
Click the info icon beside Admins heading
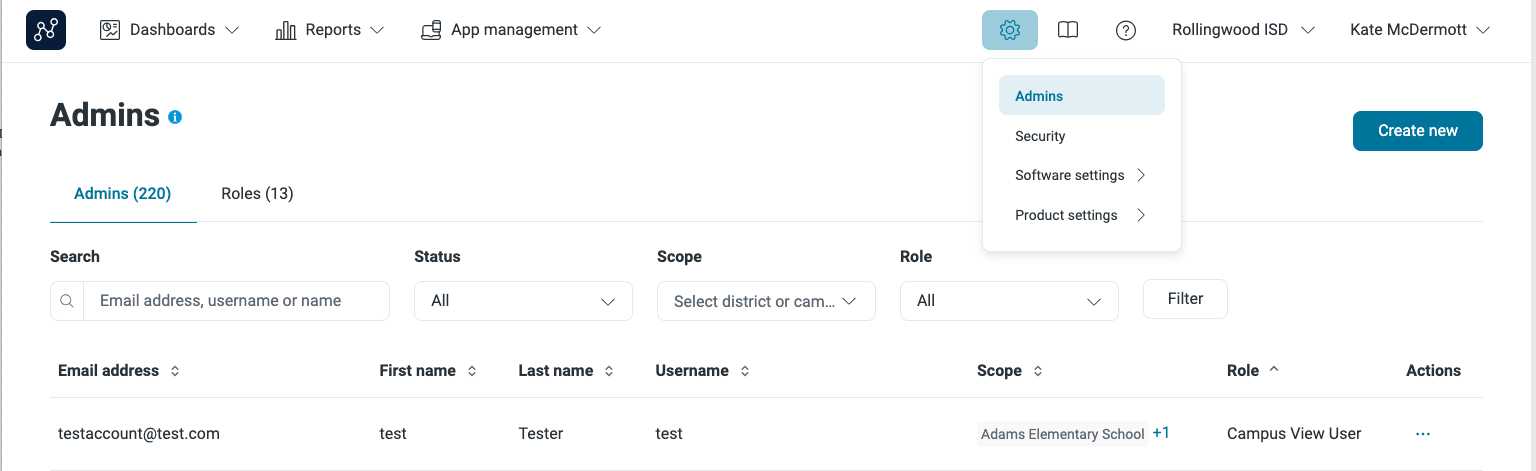[x=175, y=117]
